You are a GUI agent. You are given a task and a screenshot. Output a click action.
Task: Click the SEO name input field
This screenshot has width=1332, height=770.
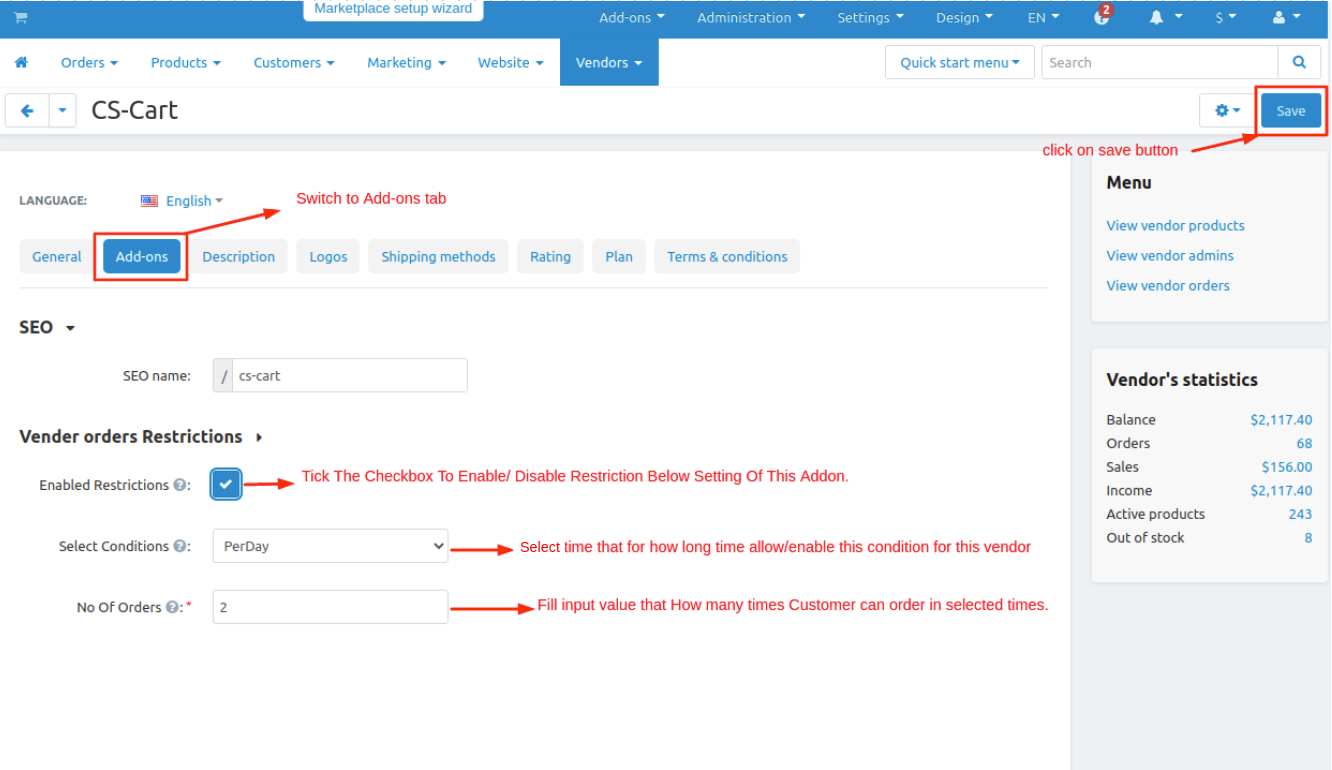(x=348, y=375)
